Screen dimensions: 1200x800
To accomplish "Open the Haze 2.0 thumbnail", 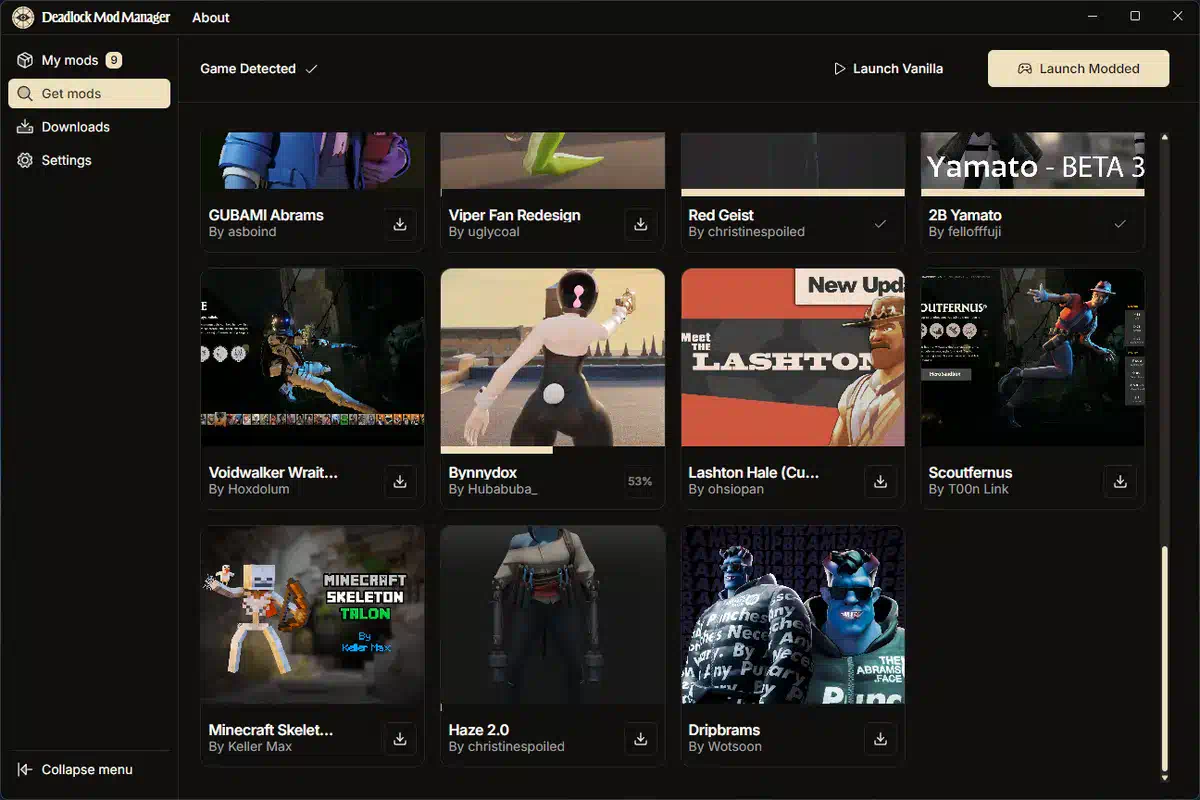I will pyautogui.click(x=553, y=615).
